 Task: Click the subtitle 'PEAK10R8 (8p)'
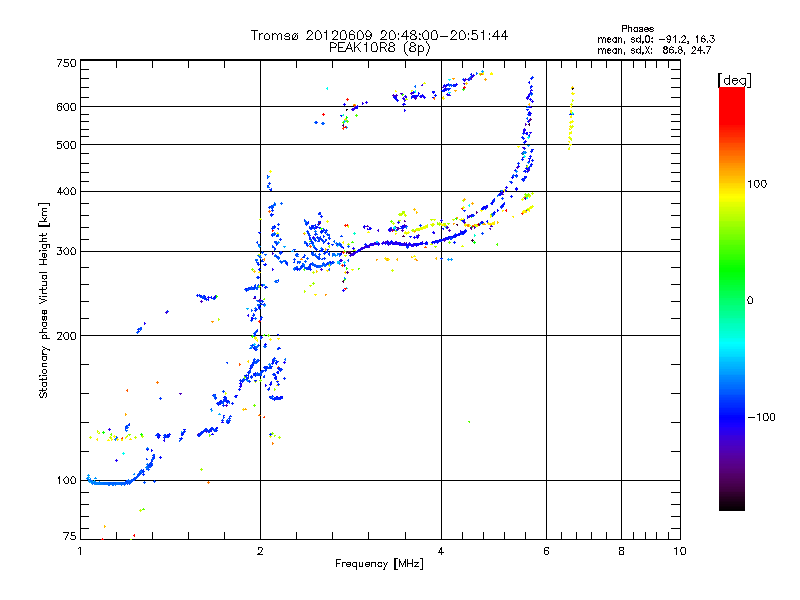379,47
